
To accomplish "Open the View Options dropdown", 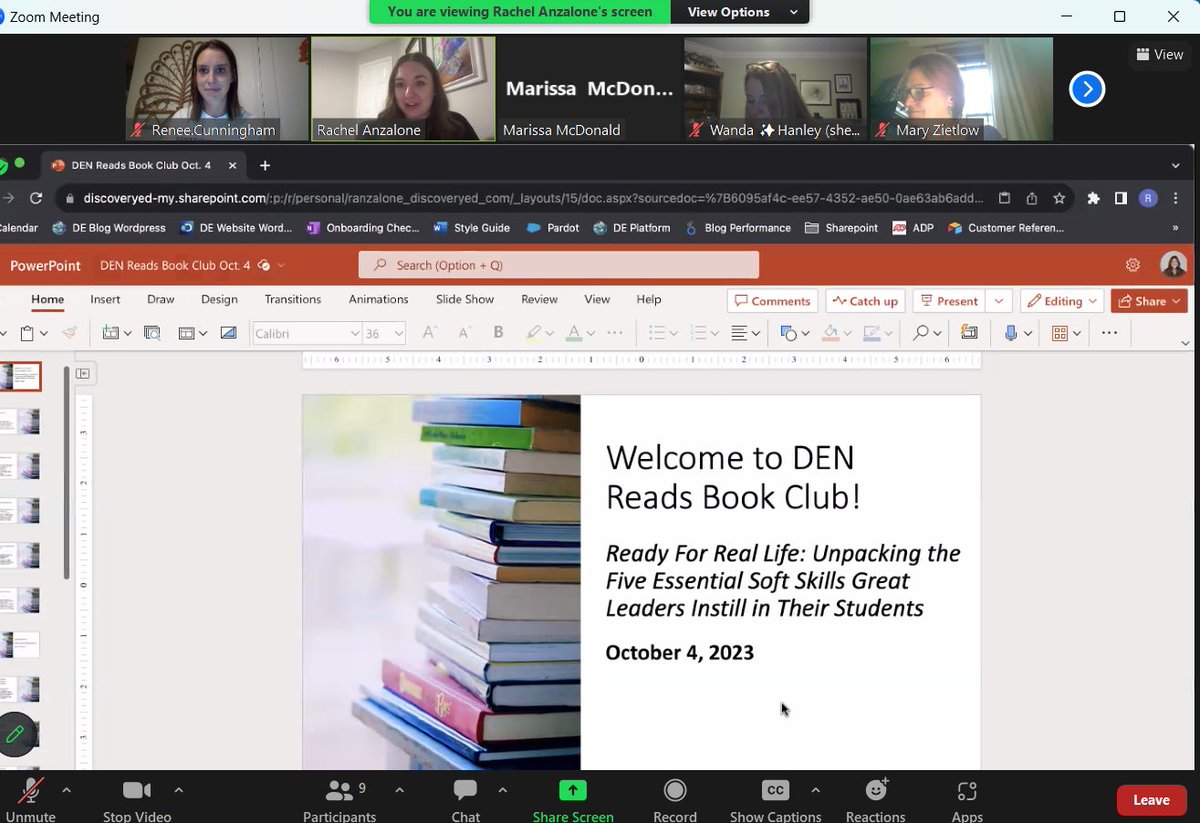I will tap(742, 12).
